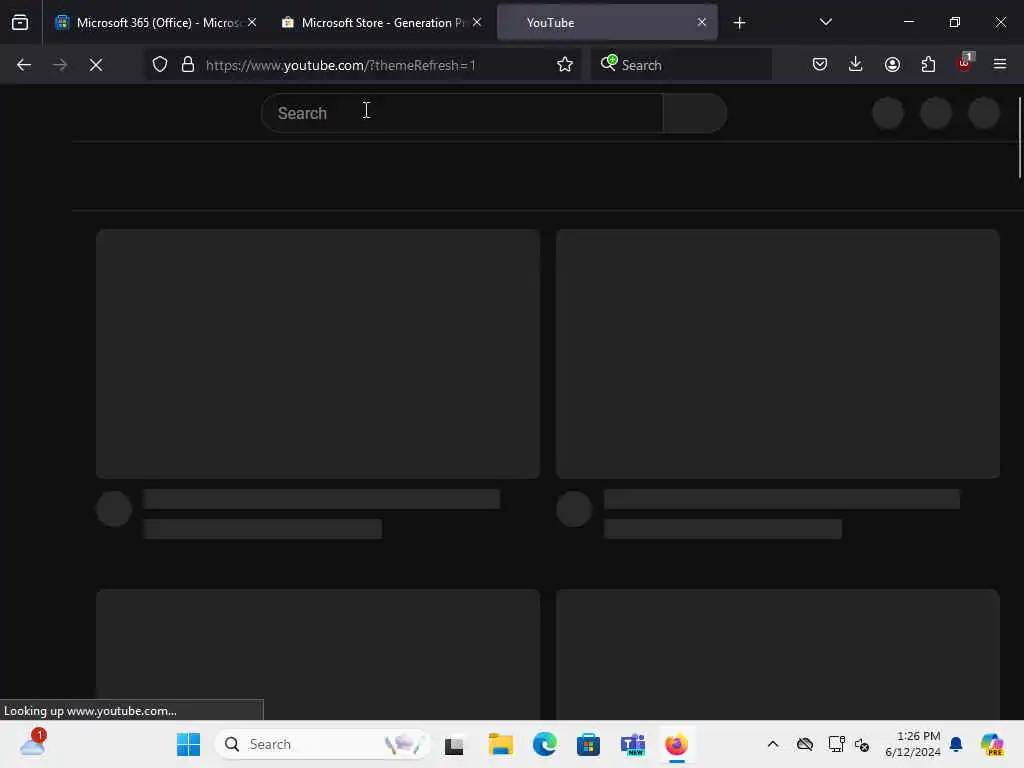Screen dimensions: 1024x768
Task: Open the first loading video thumbnail
Action: tap(318, 353)
